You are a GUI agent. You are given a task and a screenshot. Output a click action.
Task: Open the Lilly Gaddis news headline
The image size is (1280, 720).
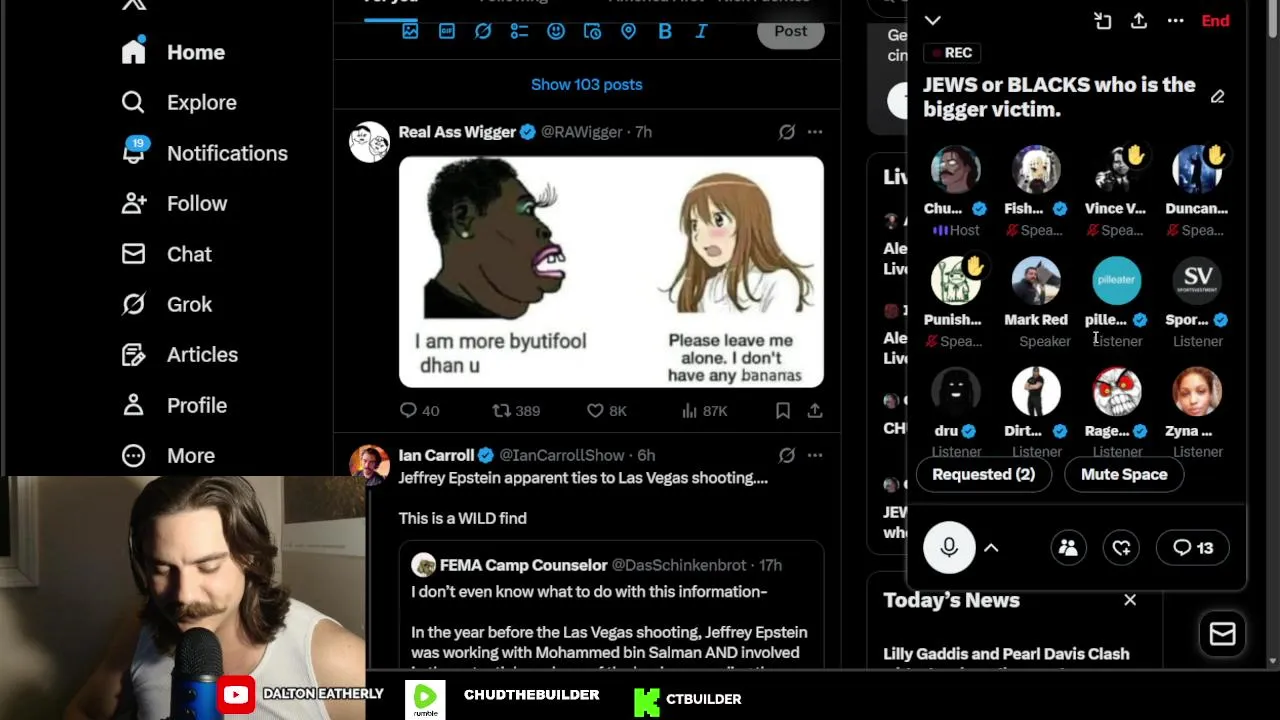pos(1007,654)
